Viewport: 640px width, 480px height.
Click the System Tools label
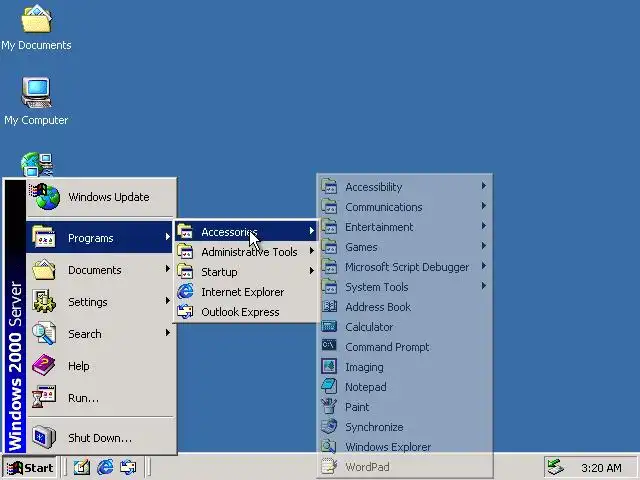pyautogui.click(x=377, y=287)
